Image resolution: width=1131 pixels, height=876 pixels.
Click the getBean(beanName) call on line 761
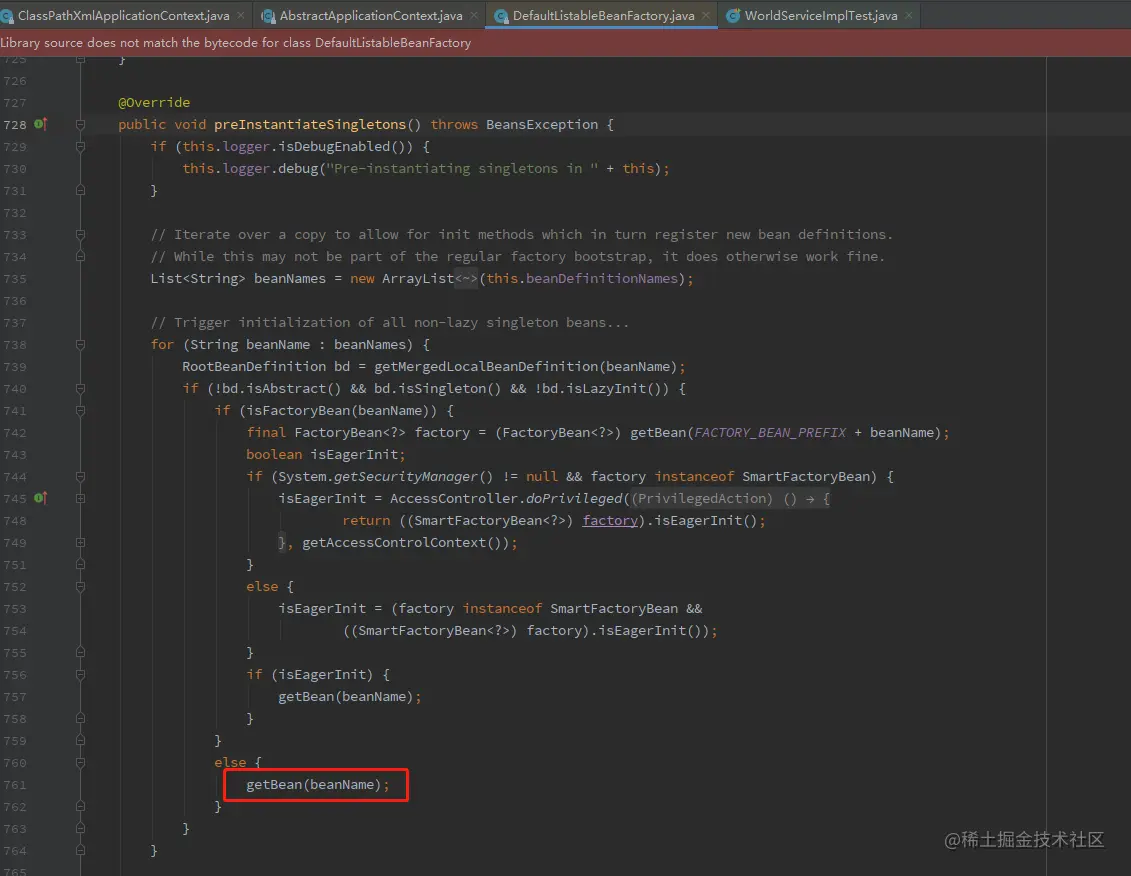[x=313, y=784]
